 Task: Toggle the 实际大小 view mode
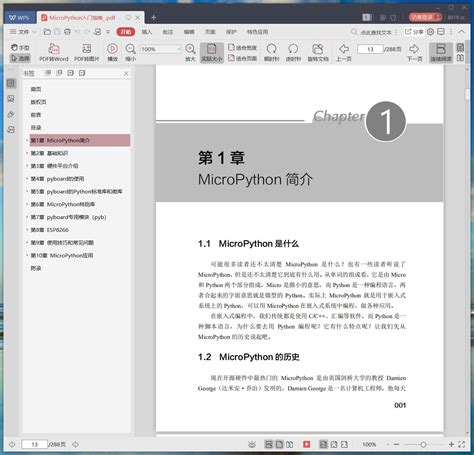click(212, 52)
